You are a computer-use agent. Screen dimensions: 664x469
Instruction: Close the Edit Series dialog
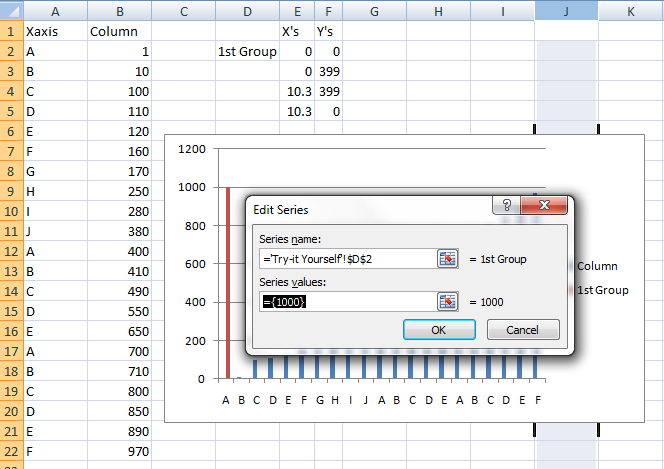[x=544, y=205]
